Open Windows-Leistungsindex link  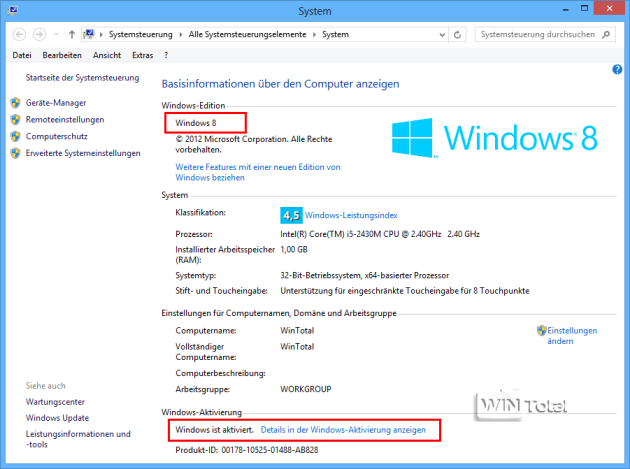(x=351, y=215)
